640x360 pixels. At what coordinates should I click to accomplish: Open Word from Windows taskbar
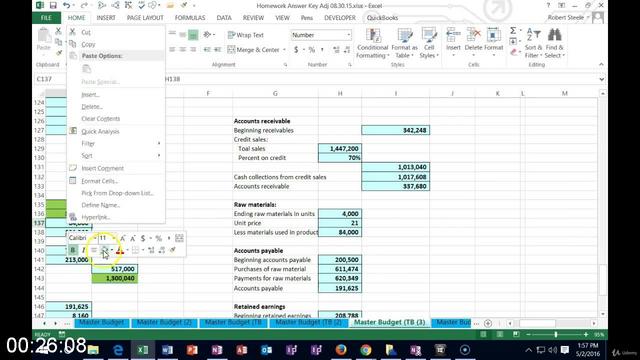point(167,350)
